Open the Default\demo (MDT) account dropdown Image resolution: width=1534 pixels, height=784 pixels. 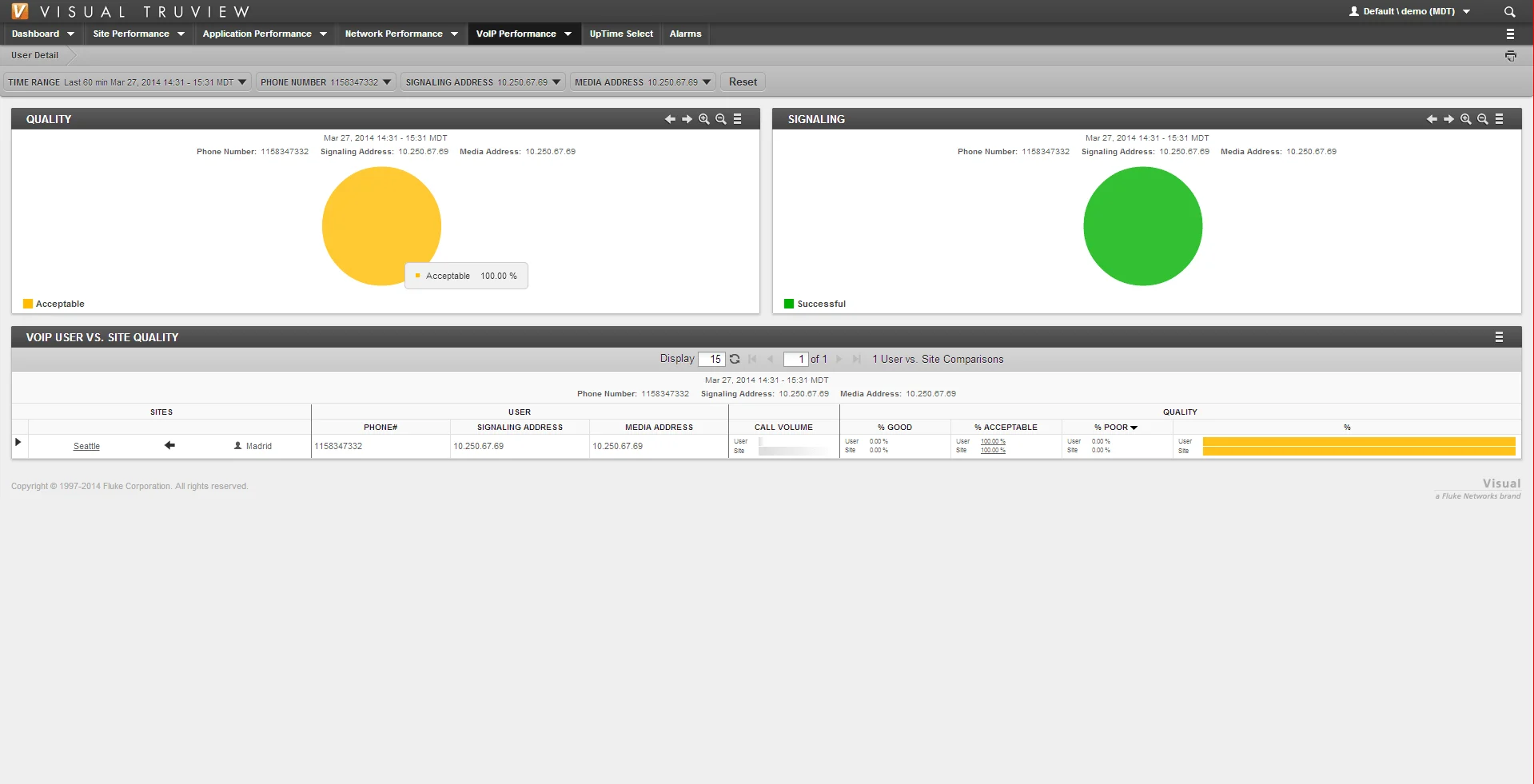(x=1410, y=11)
